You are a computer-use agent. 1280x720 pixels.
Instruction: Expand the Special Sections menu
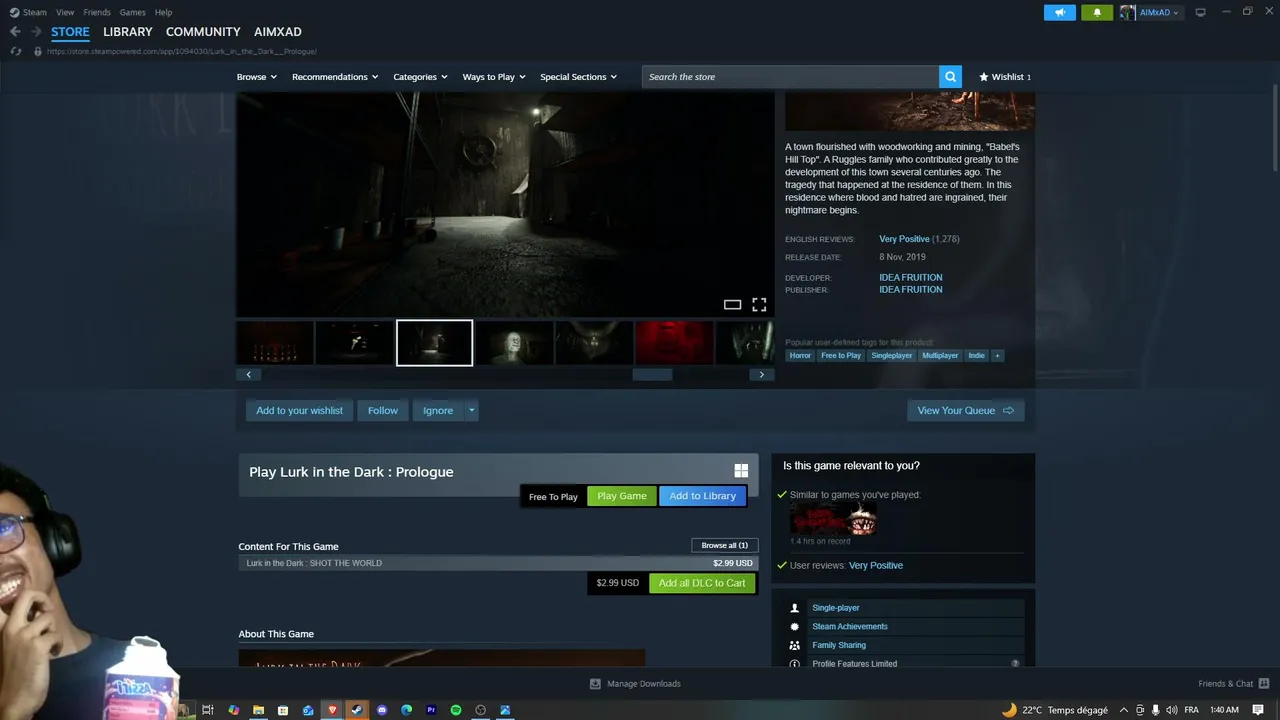(x=578, y=77)
